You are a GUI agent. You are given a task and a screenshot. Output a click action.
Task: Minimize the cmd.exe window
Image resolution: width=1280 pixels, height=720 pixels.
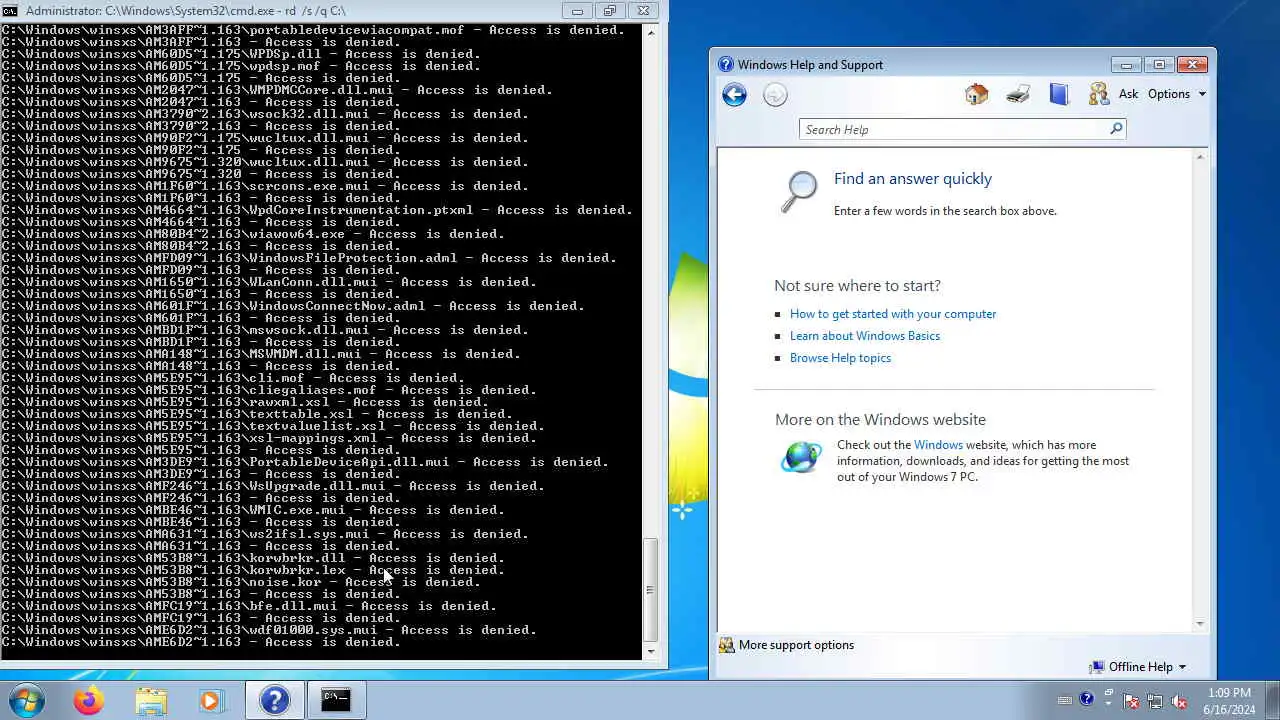577,10
